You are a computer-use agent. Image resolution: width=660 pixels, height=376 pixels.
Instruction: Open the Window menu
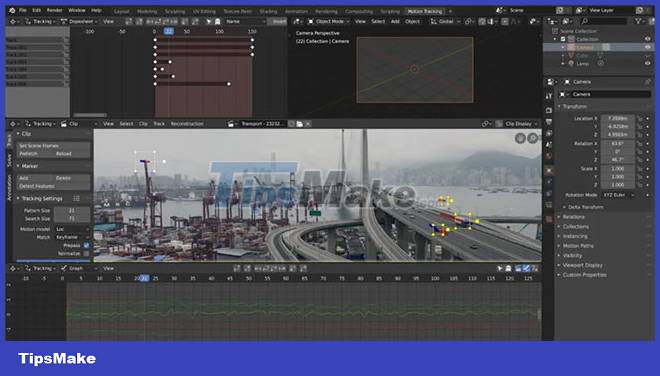point(77,11)
